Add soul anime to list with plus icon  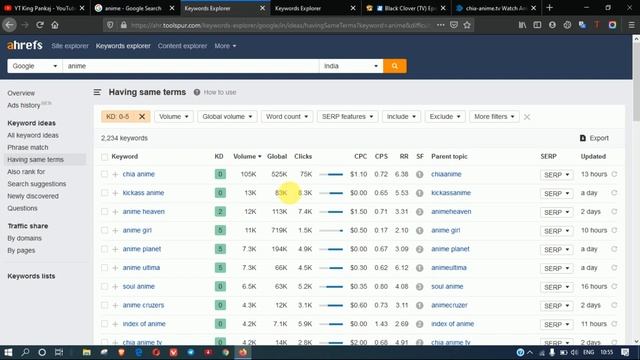coord(115,287)
